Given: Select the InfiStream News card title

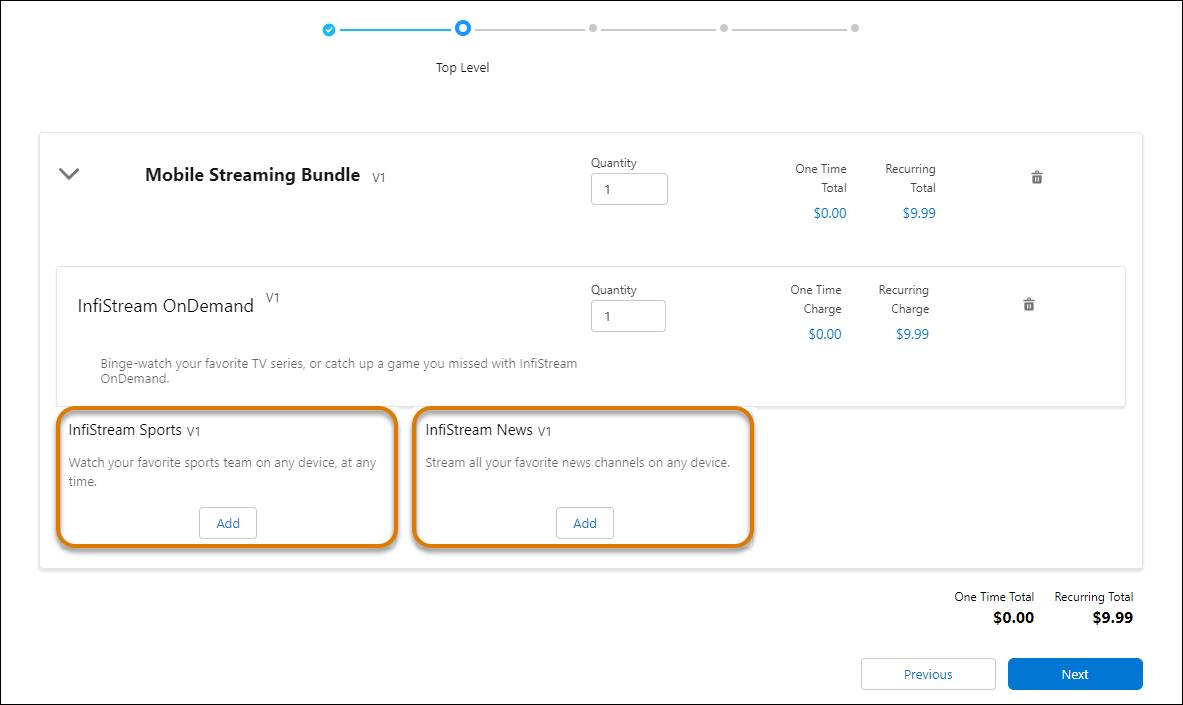Looking at the screenshot, I should click(479, 429).
